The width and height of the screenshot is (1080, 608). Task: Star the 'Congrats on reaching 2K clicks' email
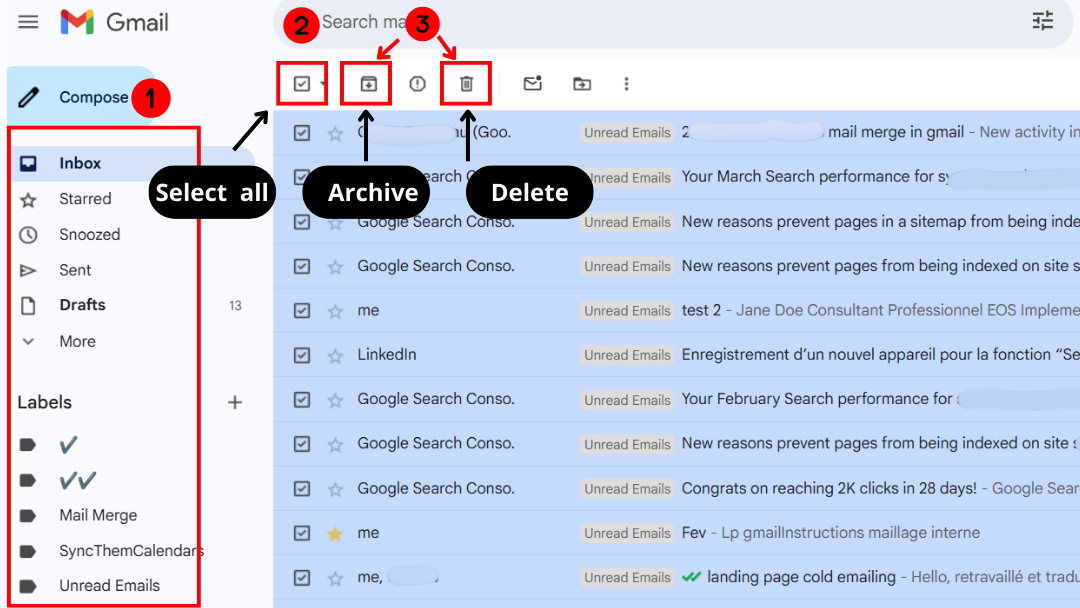(x=335, y=489)
